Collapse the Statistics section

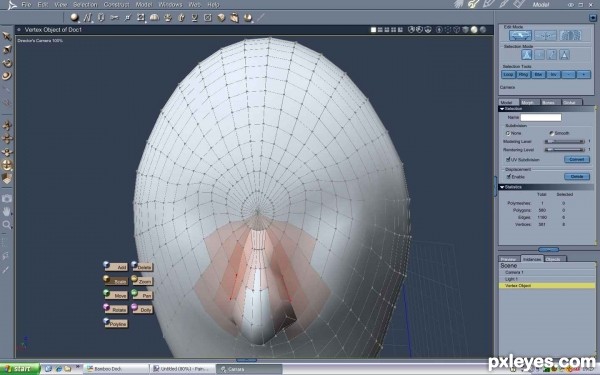pos(502,187)
